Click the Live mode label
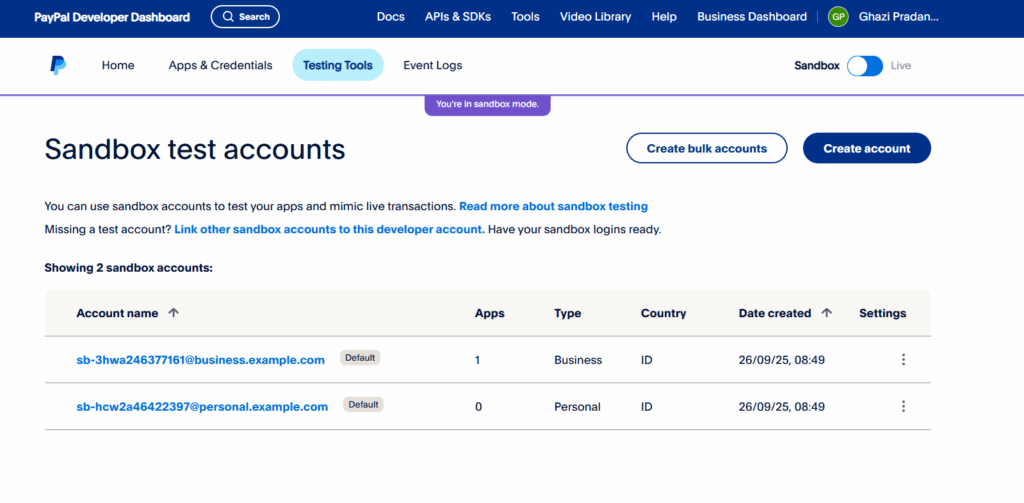The height and width of the screenshot is (503, 1024). point(901,65)
